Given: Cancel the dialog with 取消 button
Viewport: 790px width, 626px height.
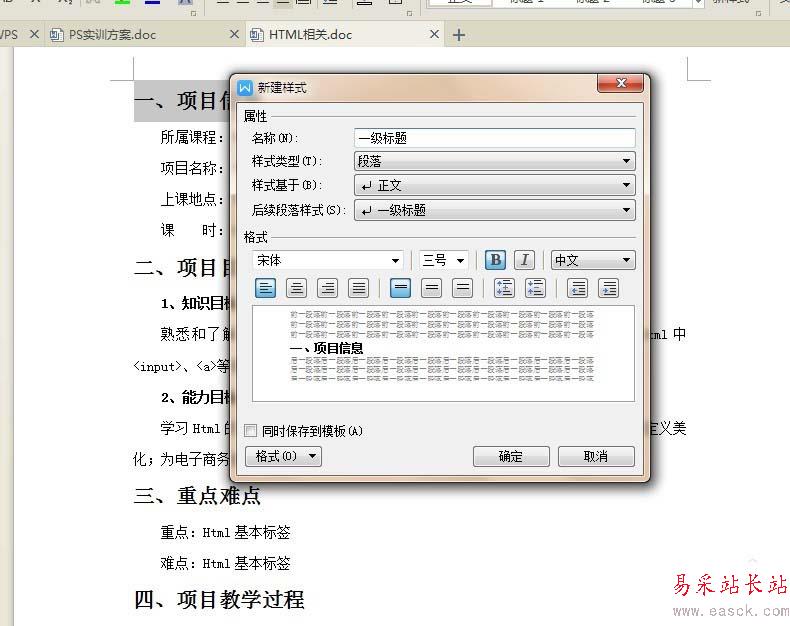Looking at the screenshot, I should click(596, 457).
